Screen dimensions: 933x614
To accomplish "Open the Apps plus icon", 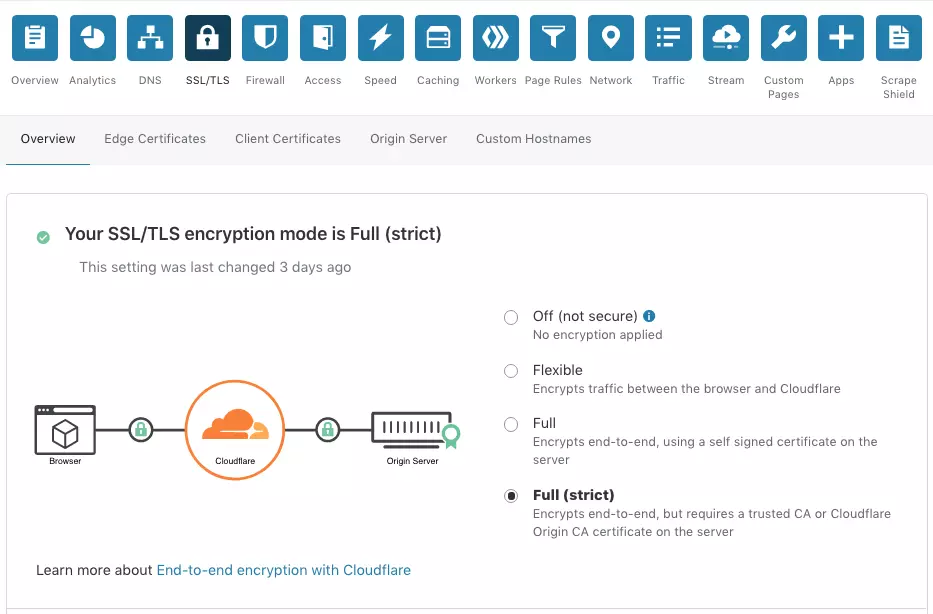I will (841, 38).
